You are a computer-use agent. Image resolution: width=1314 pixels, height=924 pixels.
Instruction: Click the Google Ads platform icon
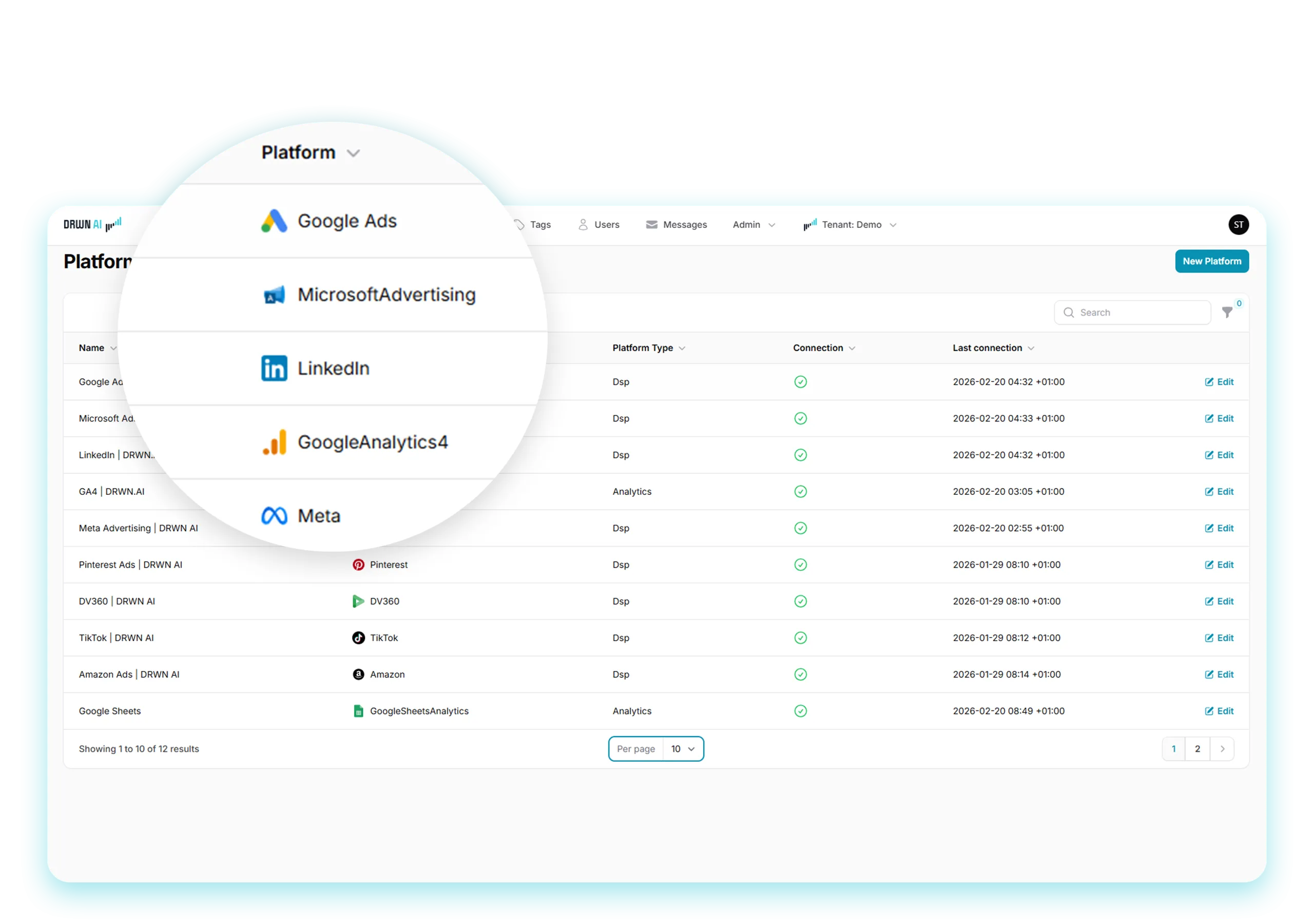coord(274,221)
